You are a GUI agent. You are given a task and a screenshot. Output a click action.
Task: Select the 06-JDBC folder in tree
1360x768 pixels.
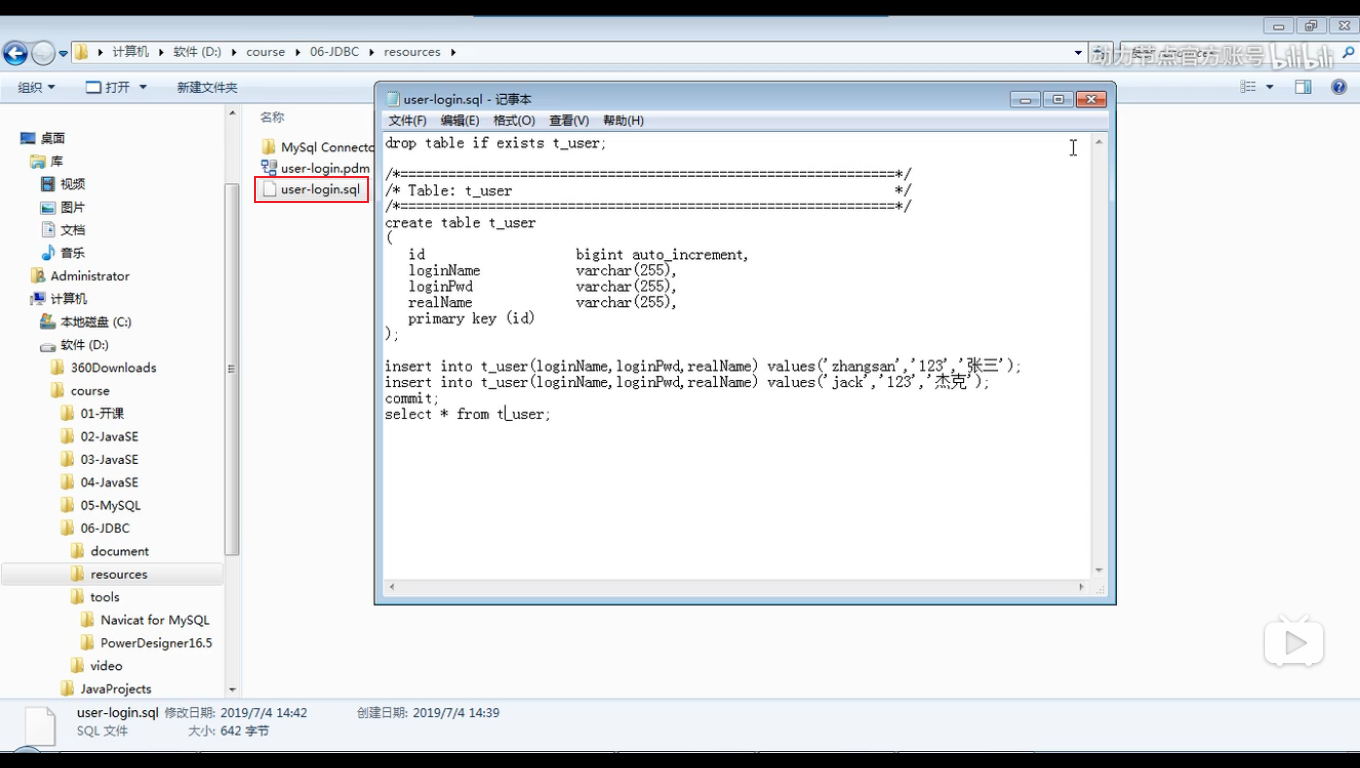tap(96, 528)
